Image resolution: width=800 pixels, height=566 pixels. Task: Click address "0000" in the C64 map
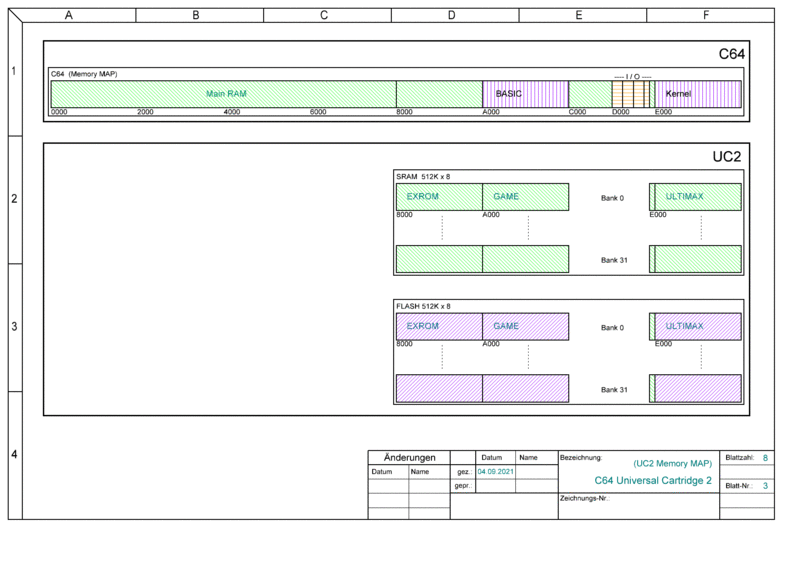click(59, 112)
